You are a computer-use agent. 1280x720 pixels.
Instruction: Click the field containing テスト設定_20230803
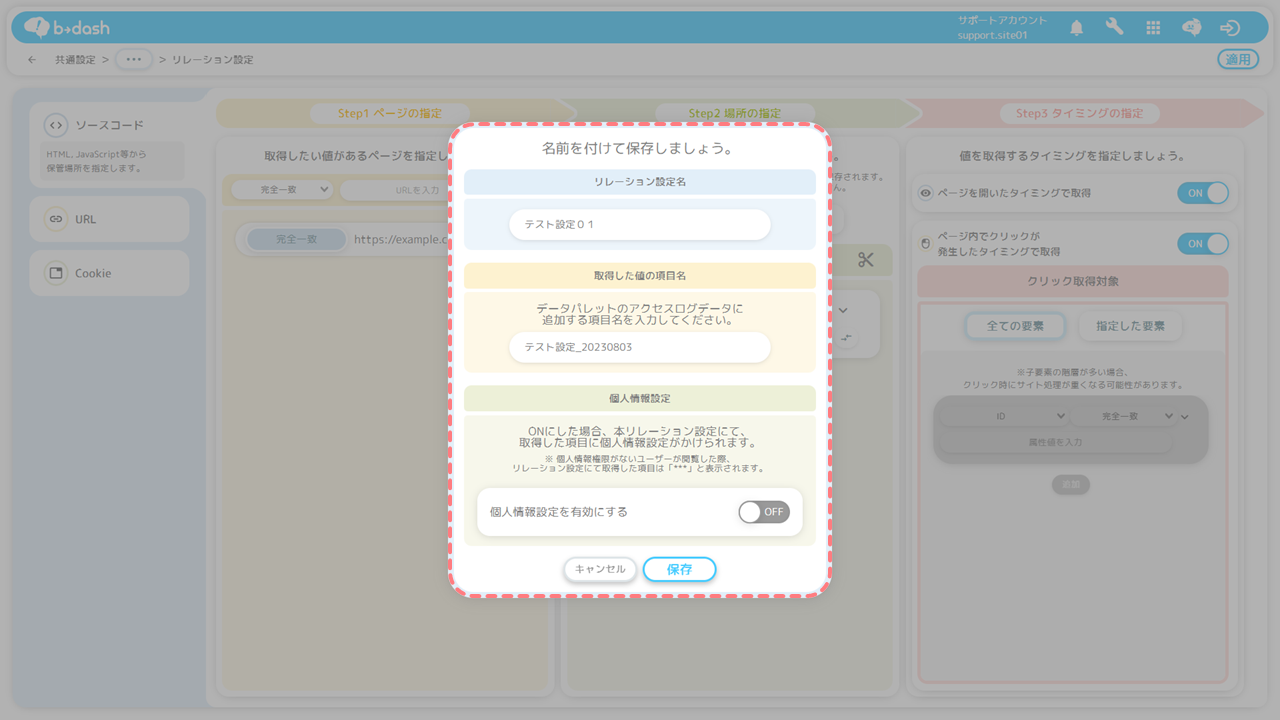[640, 347]
